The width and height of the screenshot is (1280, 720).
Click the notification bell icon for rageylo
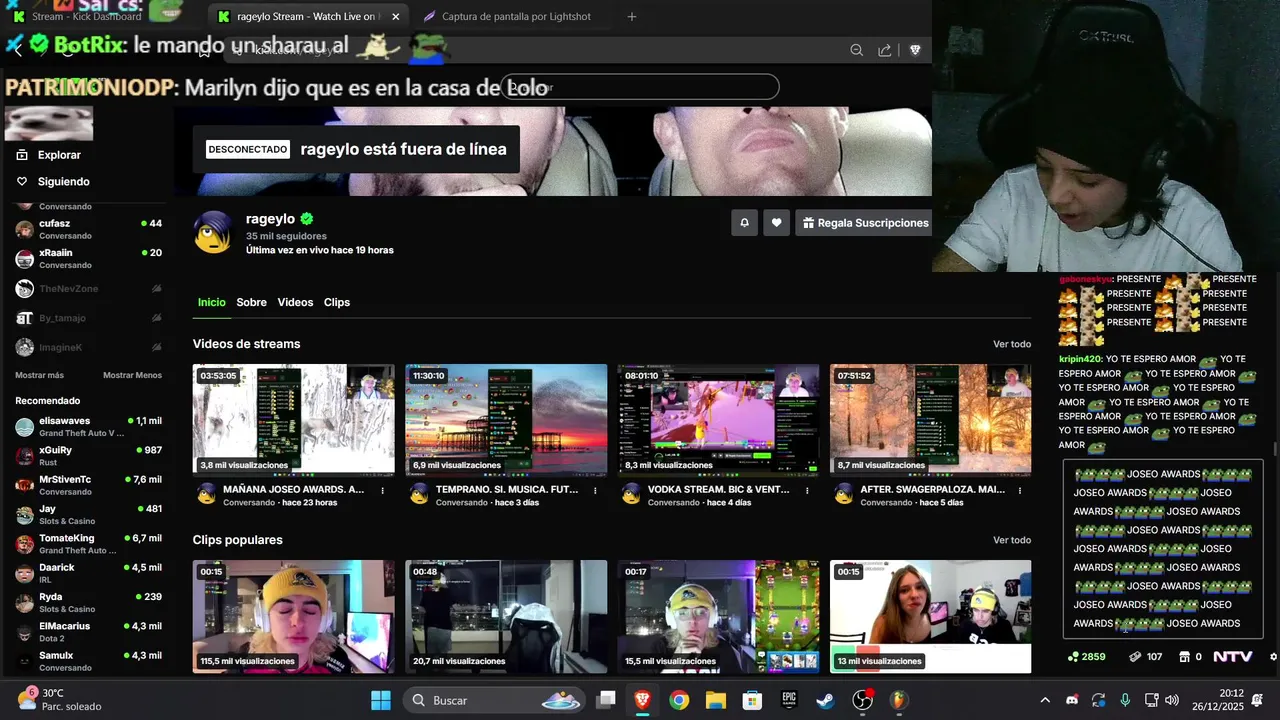pyautogui.click(x=744, y=223)
